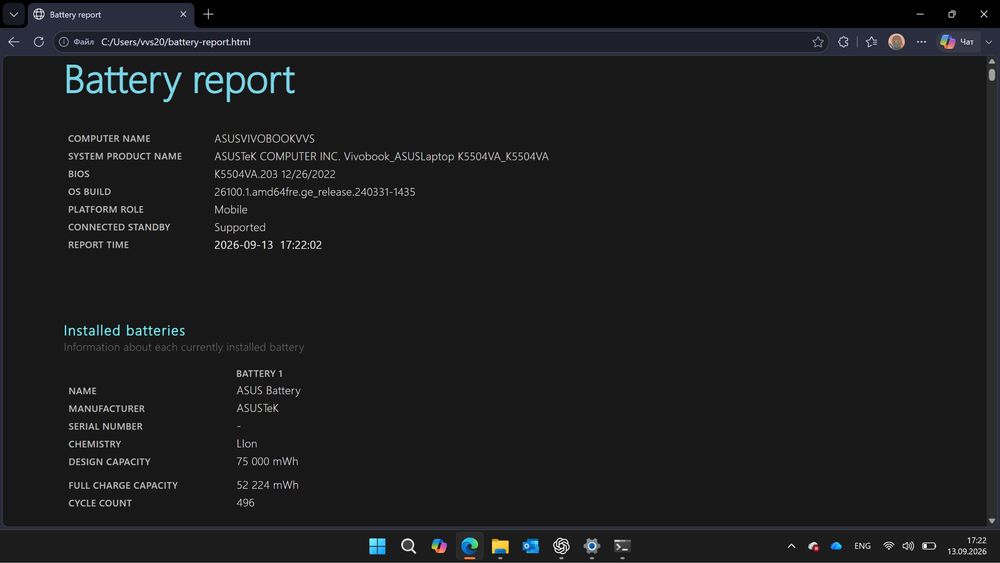Launch Copilot from the taskbar
The width and height of the screenshot is (1000, 563).
(x=439, y=546)
